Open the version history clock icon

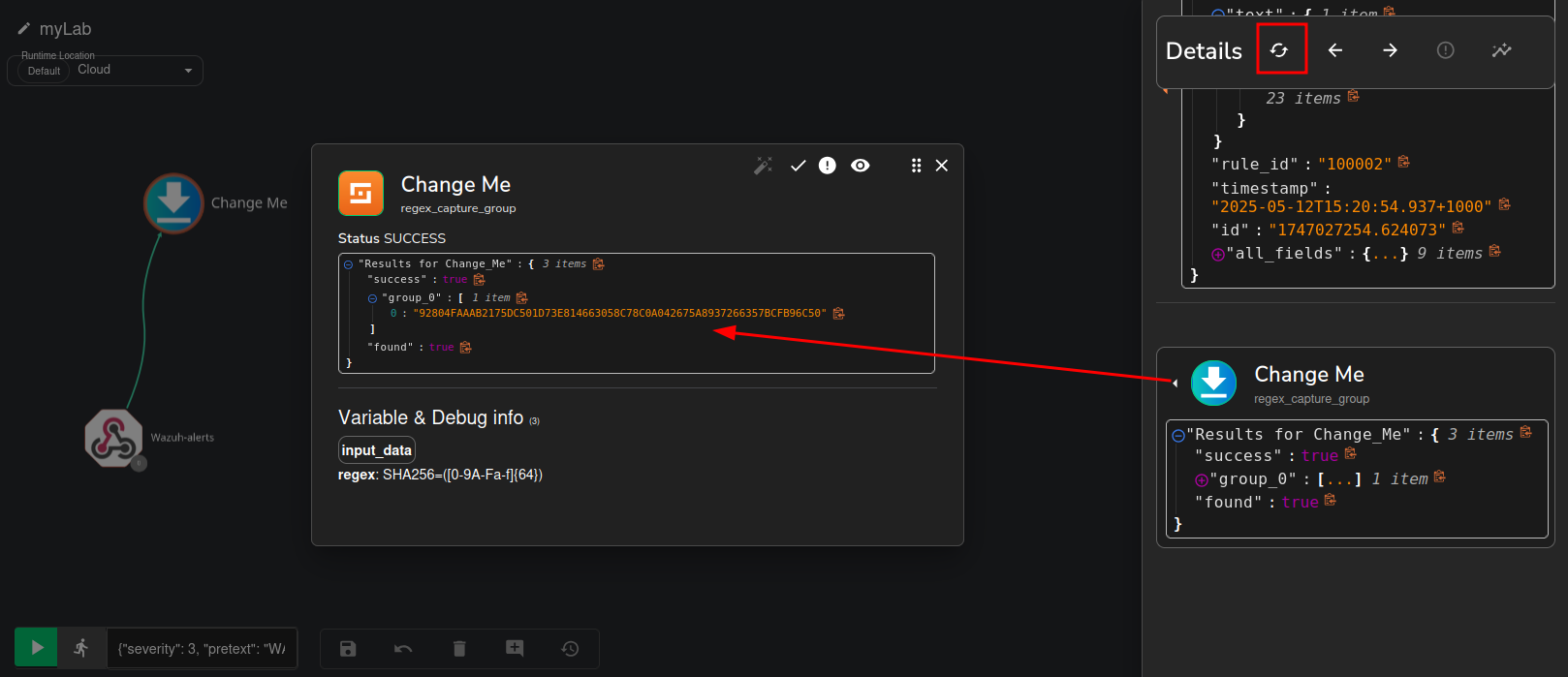[x=570, y=649]
